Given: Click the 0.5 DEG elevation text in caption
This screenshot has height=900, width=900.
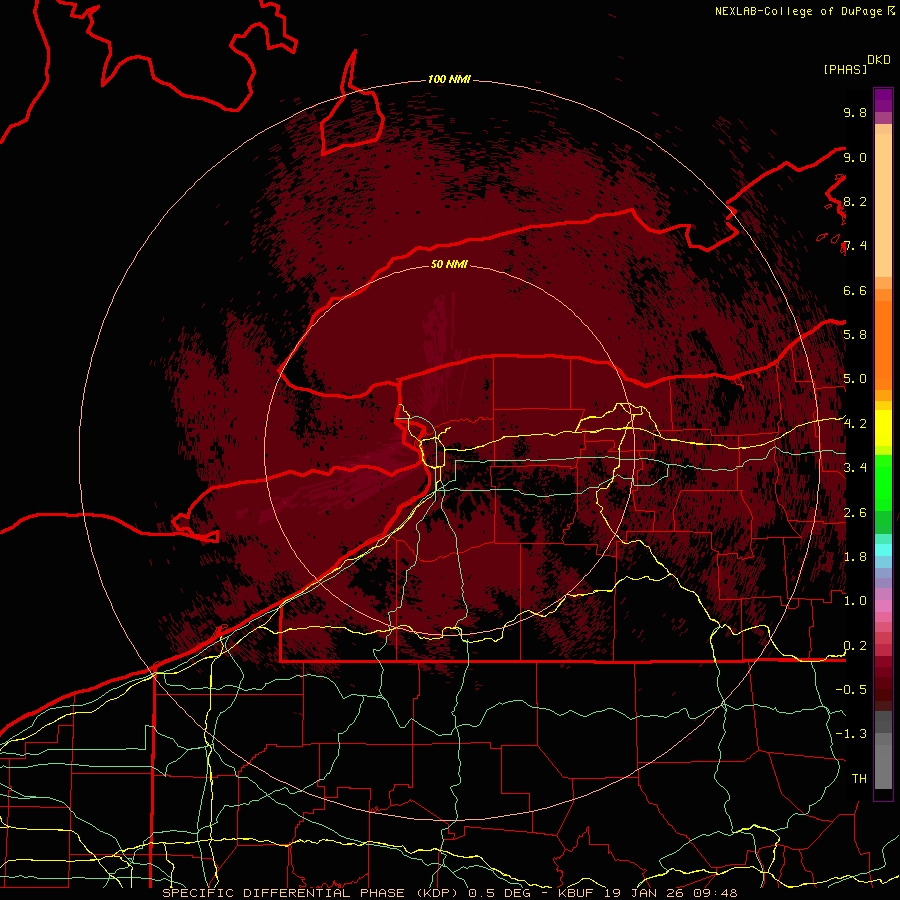Looking at the screenshot, I should click(499, 893).
